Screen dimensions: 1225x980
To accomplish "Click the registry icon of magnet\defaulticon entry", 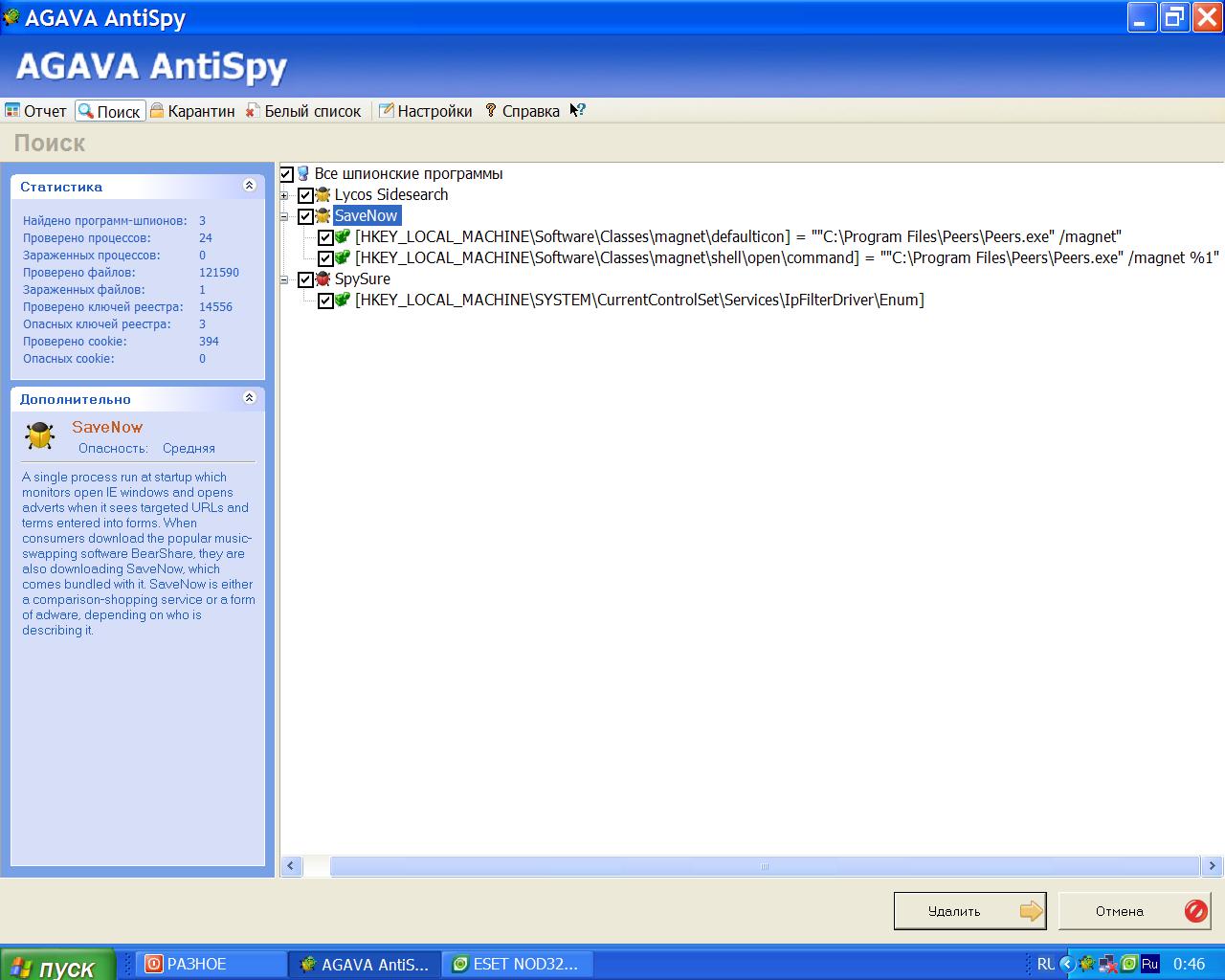I will coord(343,236).
